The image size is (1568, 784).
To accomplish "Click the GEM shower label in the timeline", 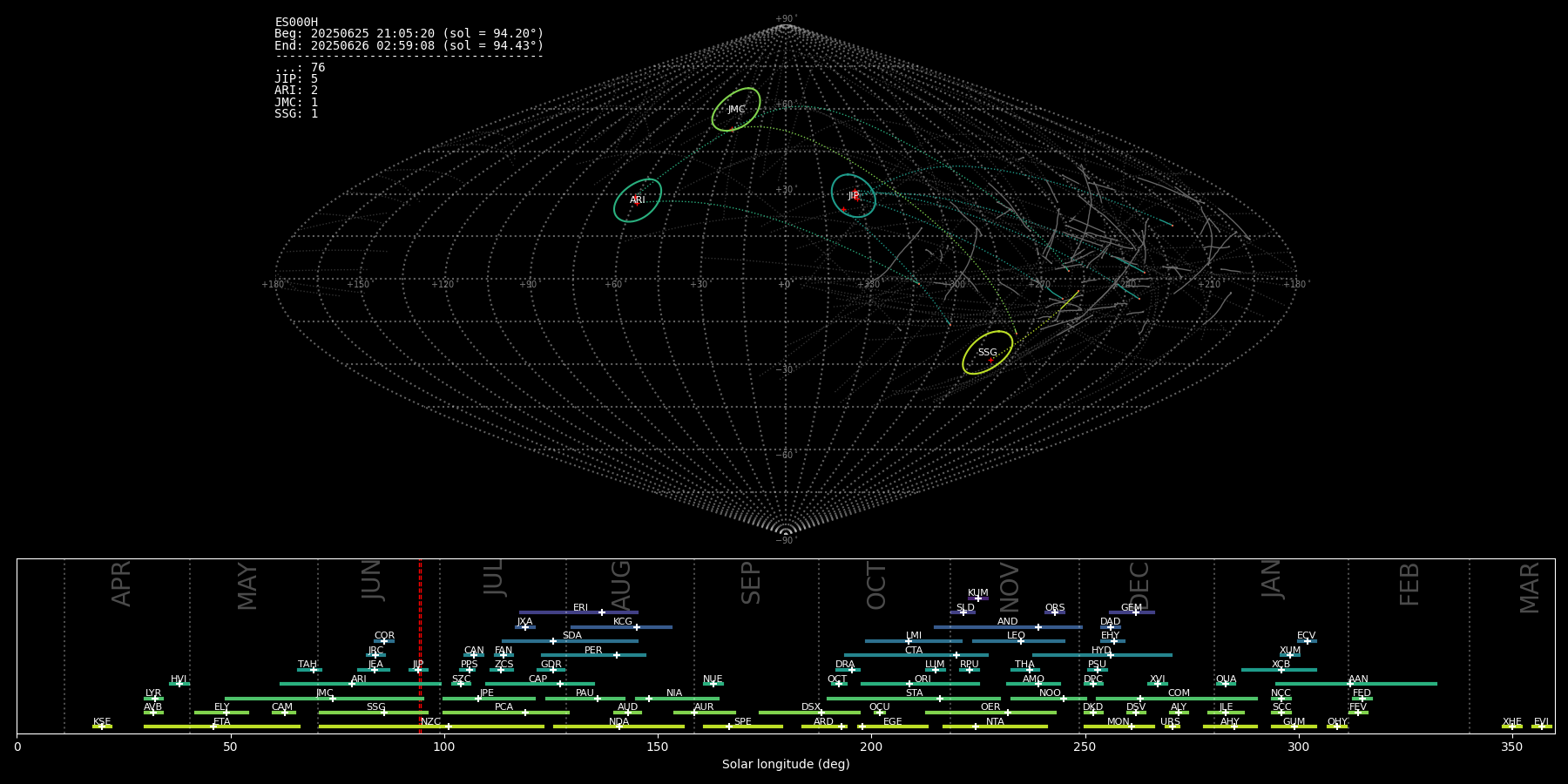I will tap(1132, 608).
